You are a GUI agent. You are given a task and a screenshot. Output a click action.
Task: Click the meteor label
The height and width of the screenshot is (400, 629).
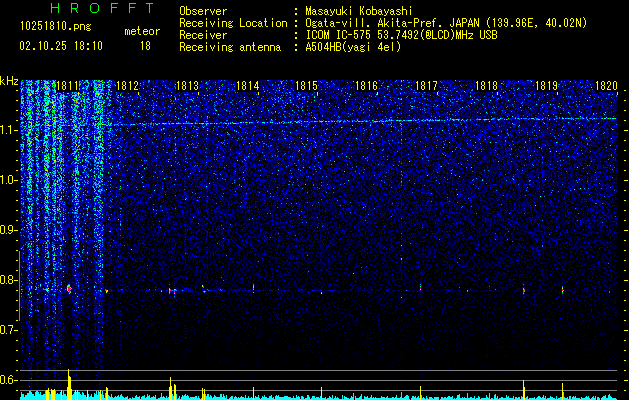pyautogui.click(x=142, y=31)
